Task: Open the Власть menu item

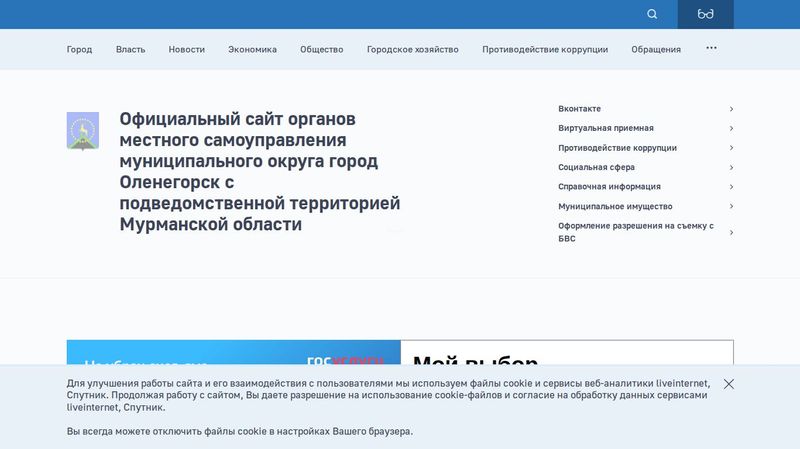Action: pos(130,49)
